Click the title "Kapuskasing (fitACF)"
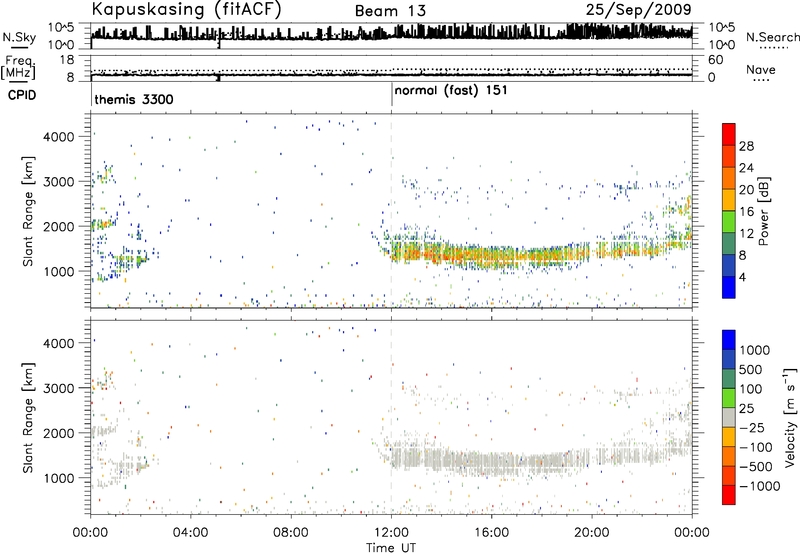The height and width of the screenshot is (554, 800). tap(187, 9)
